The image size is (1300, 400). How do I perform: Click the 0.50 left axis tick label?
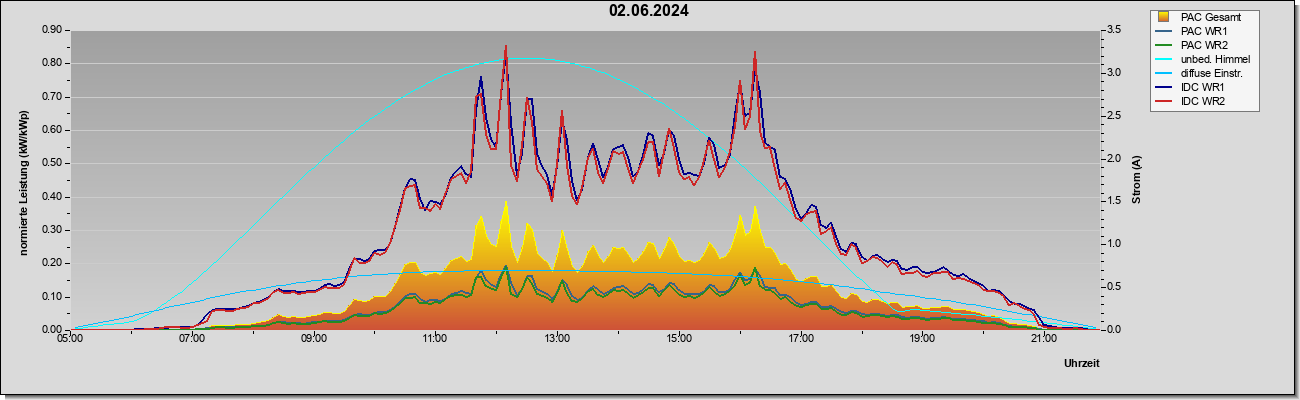pyautogui.click(x=53, y=163)
